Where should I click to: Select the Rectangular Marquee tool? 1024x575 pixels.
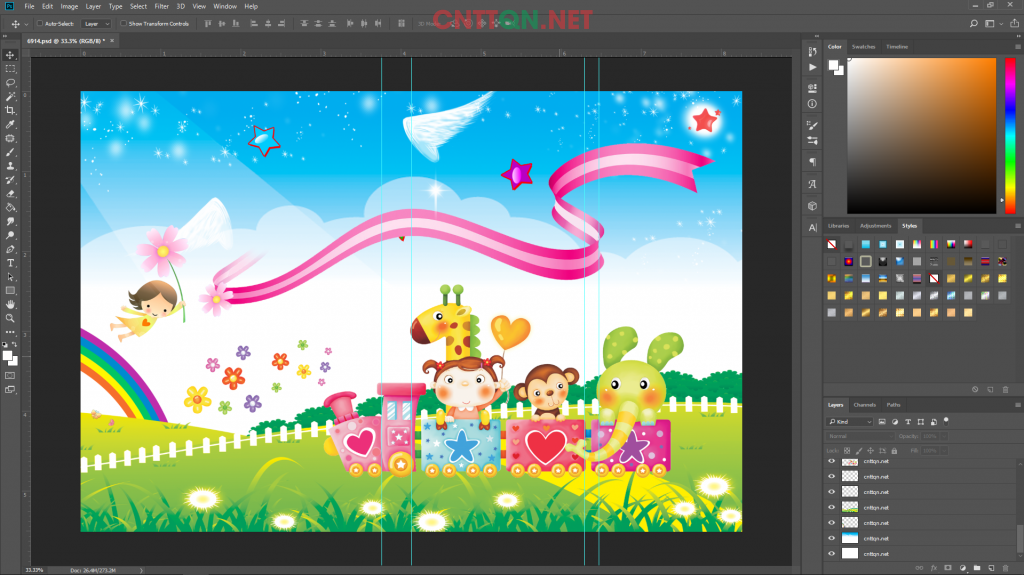pyautogui.click(x=10, y=69)
